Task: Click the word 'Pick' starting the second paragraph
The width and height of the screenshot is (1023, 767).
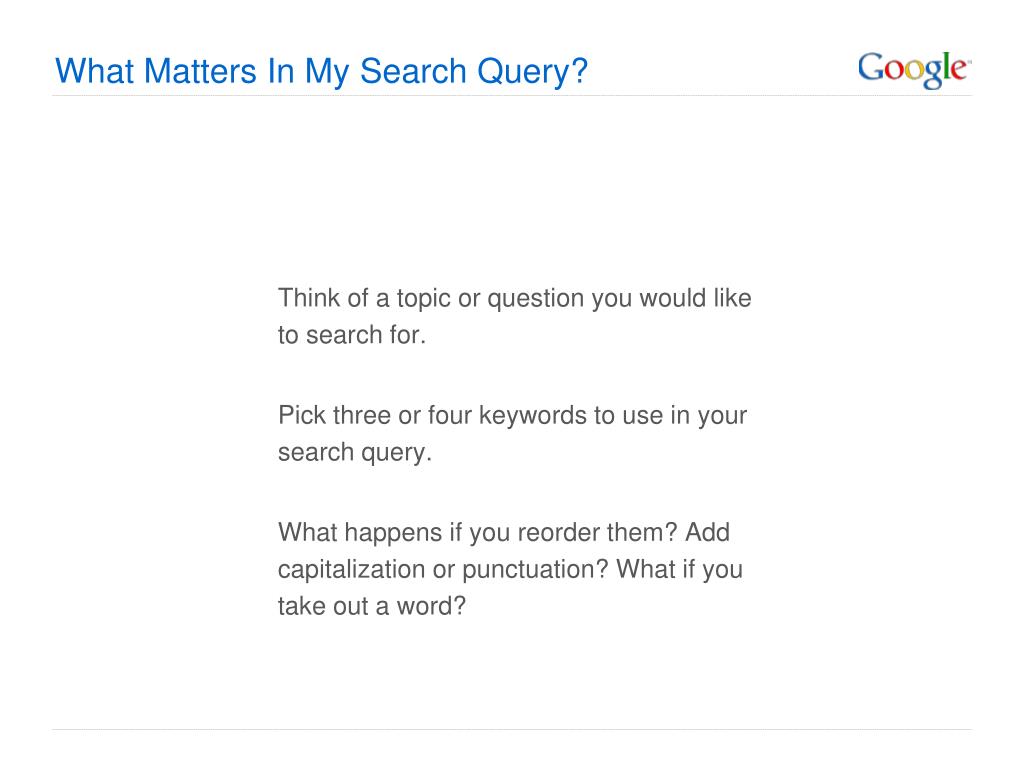Action: point(301,415)
